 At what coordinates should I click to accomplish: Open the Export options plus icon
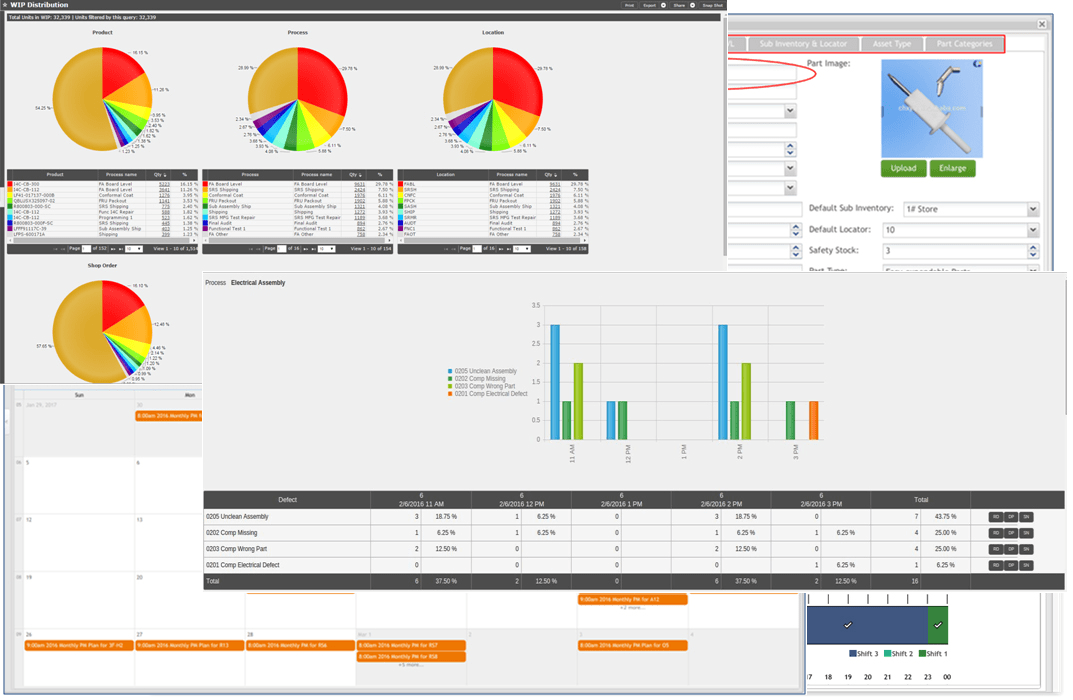(663, 5)
